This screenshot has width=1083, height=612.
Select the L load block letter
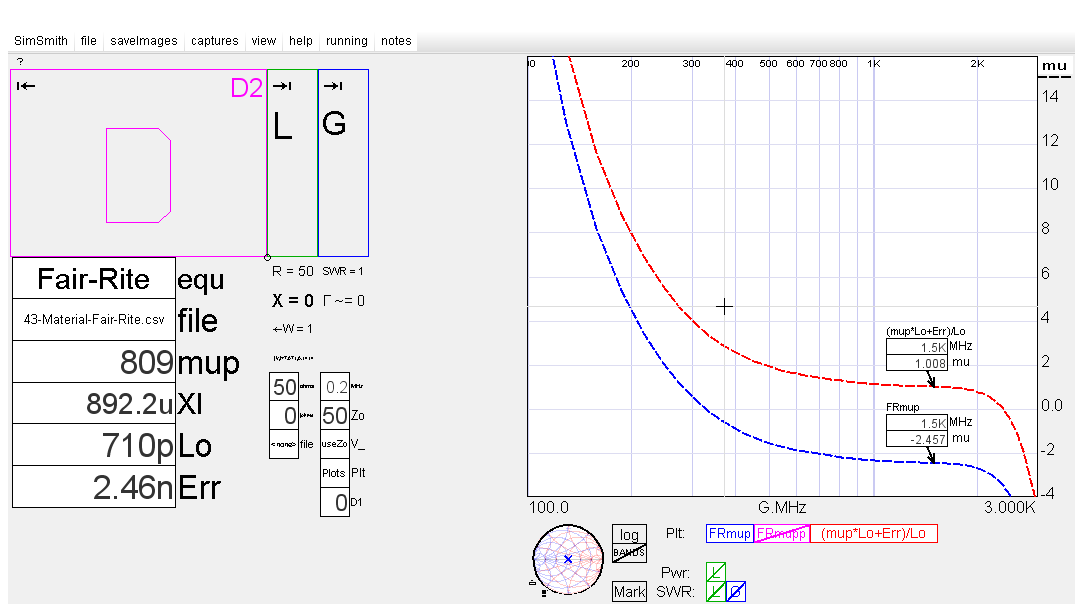[282, 126]
